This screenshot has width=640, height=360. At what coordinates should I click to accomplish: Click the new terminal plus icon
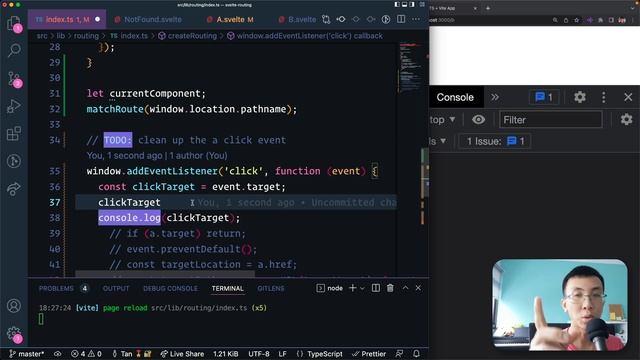click(353, 288)
